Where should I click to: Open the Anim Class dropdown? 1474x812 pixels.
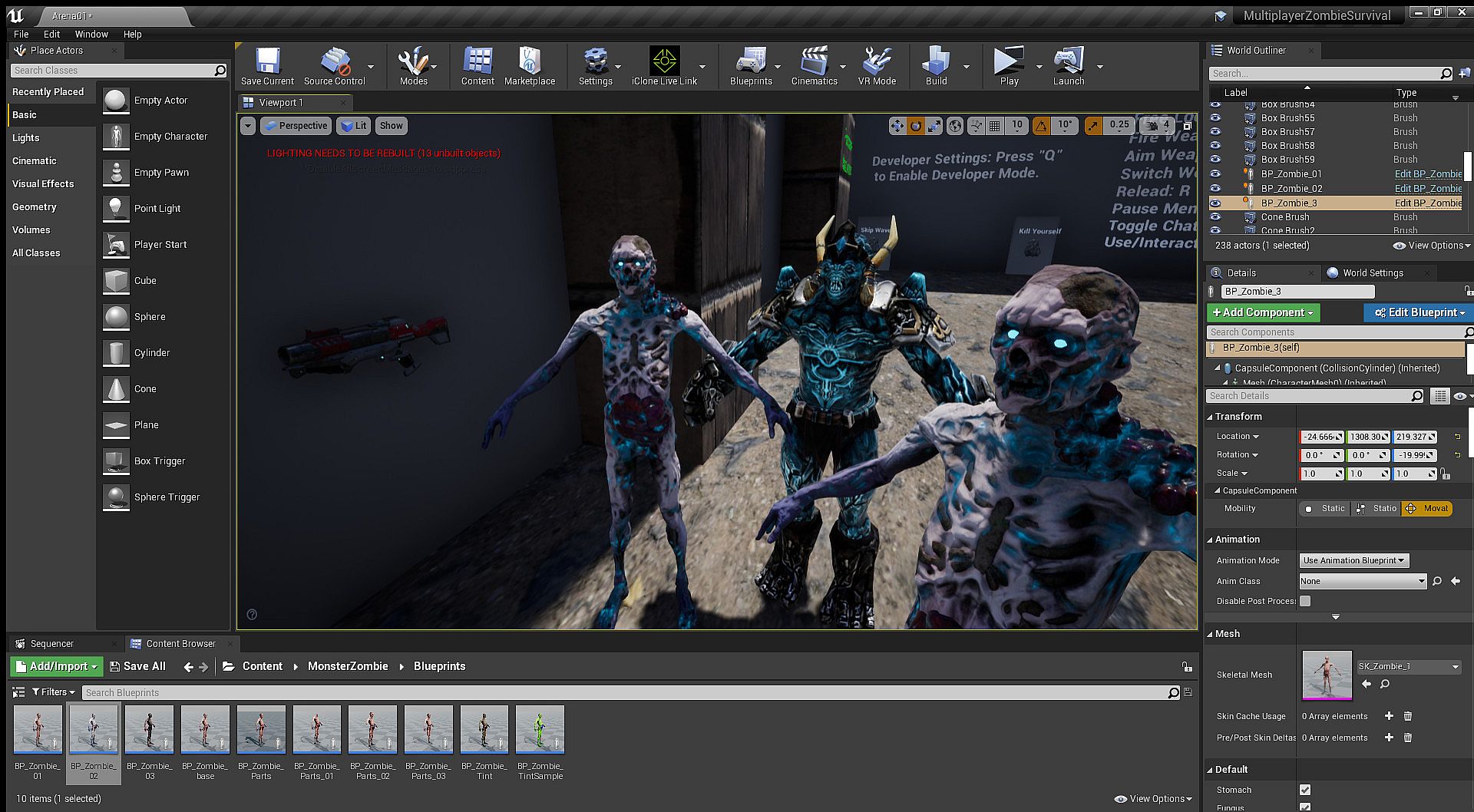[1362, 582]
